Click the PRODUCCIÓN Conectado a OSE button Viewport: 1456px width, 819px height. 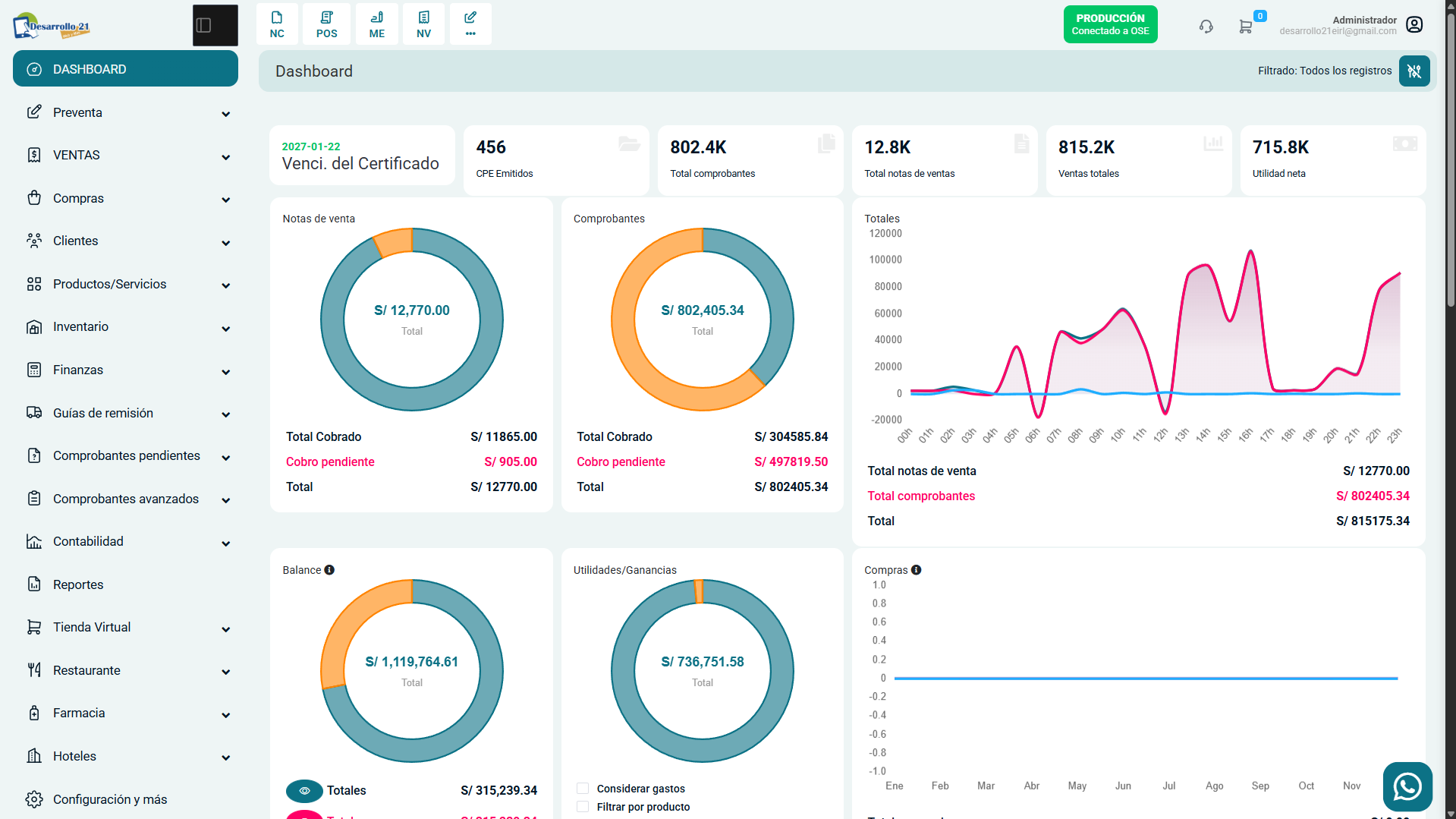pos(1110,24)
